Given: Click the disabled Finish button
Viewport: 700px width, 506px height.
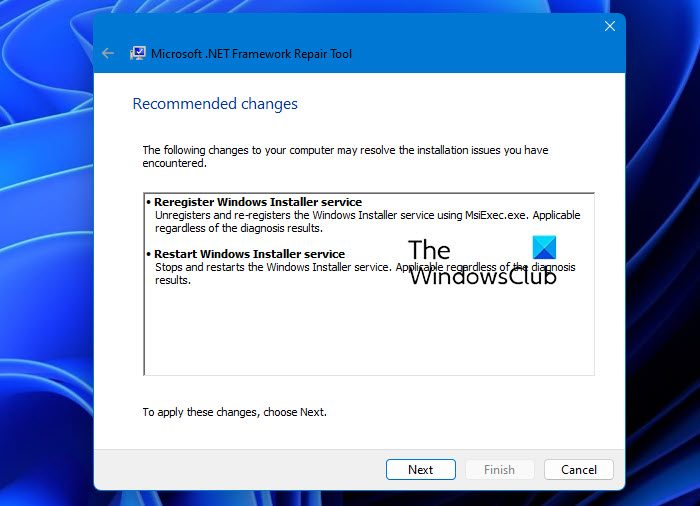Looking at the screenshot, I should [500, 469].
